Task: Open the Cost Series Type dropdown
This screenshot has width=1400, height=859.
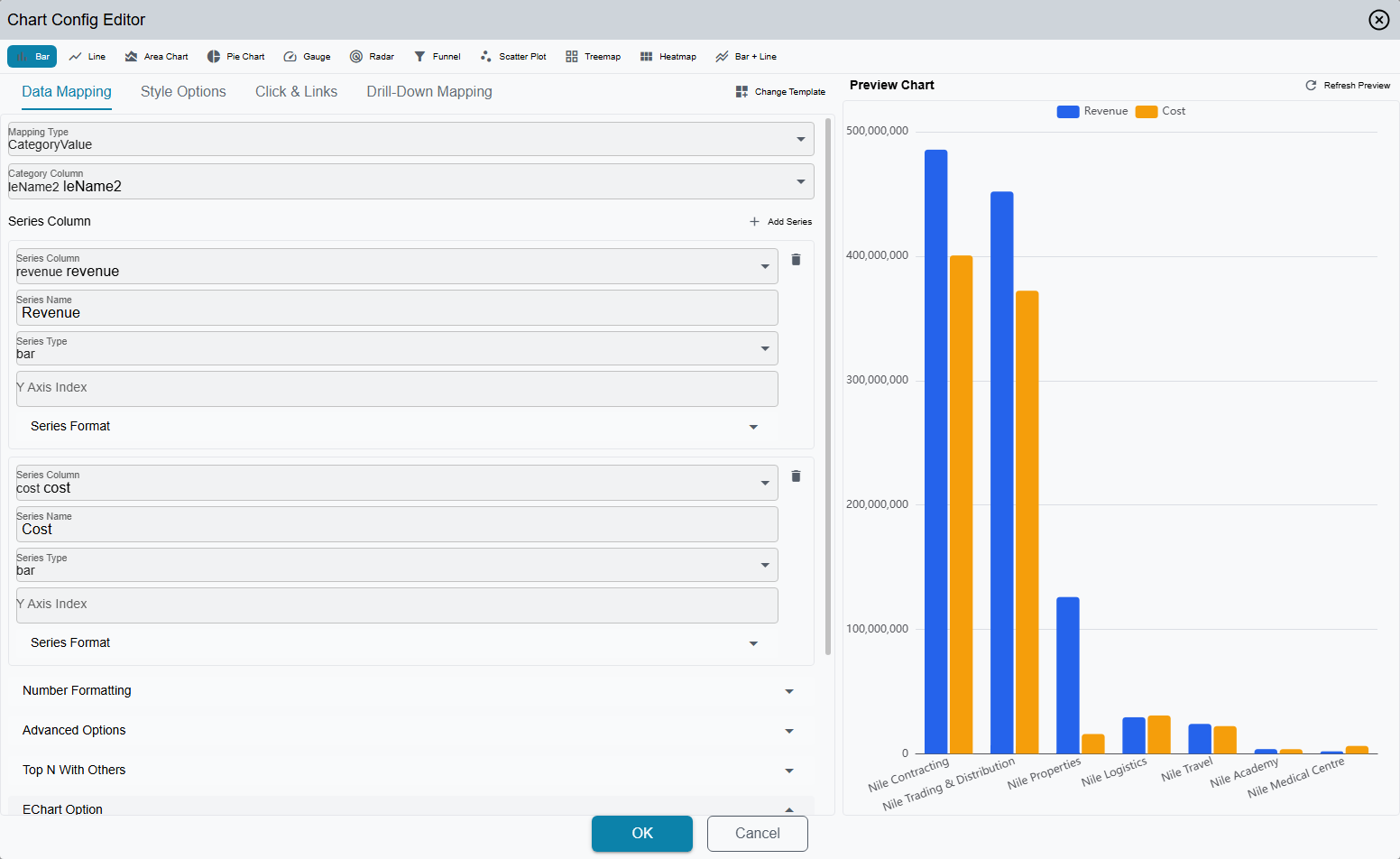Action: coord(397,565)
